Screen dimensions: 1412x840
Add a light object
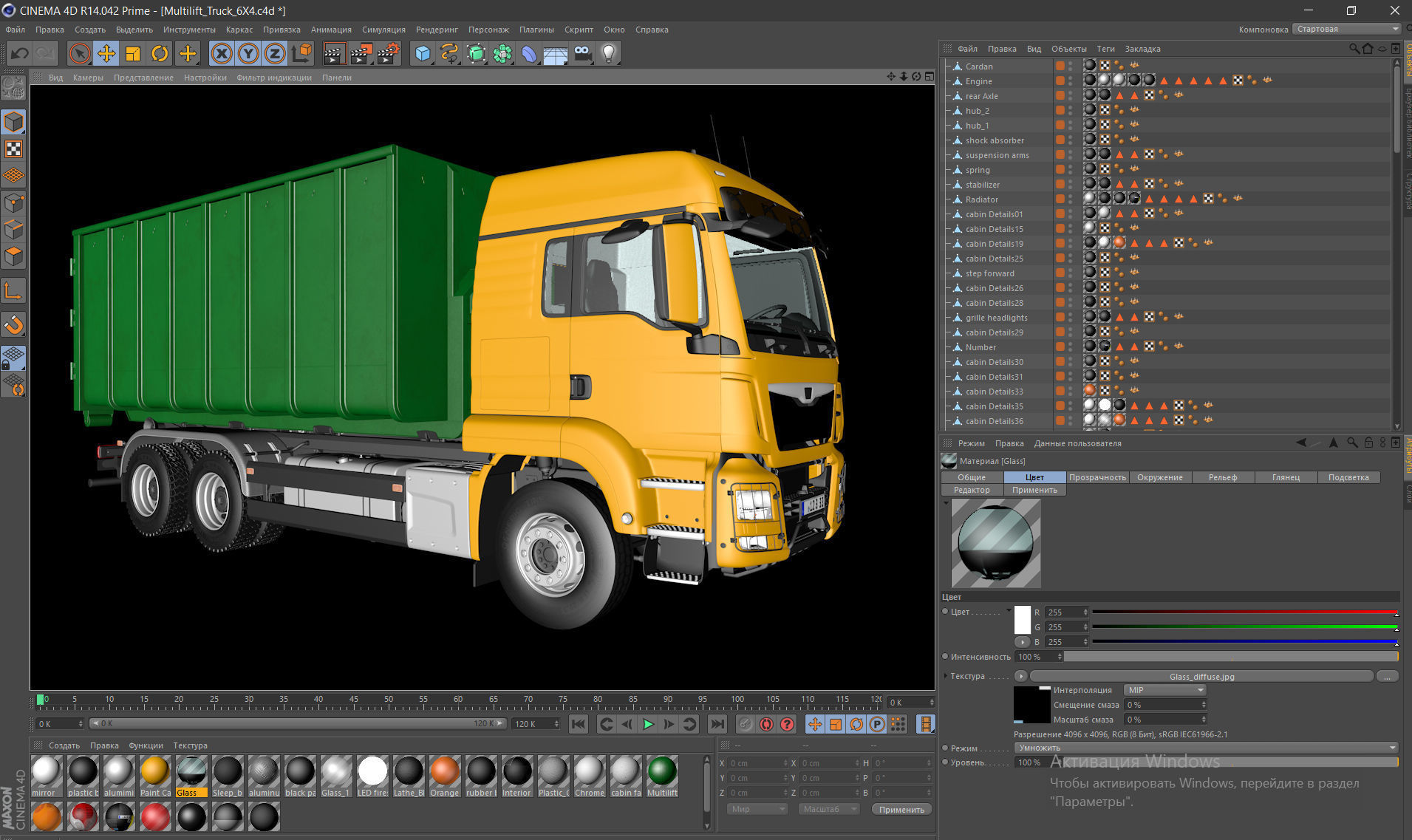609,54
